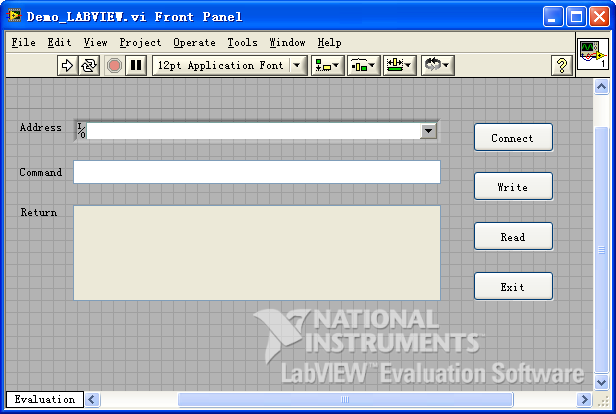Click the vertical scrollbar down arrow
Viewport: 616px width, 414px height.
(601, 382)
